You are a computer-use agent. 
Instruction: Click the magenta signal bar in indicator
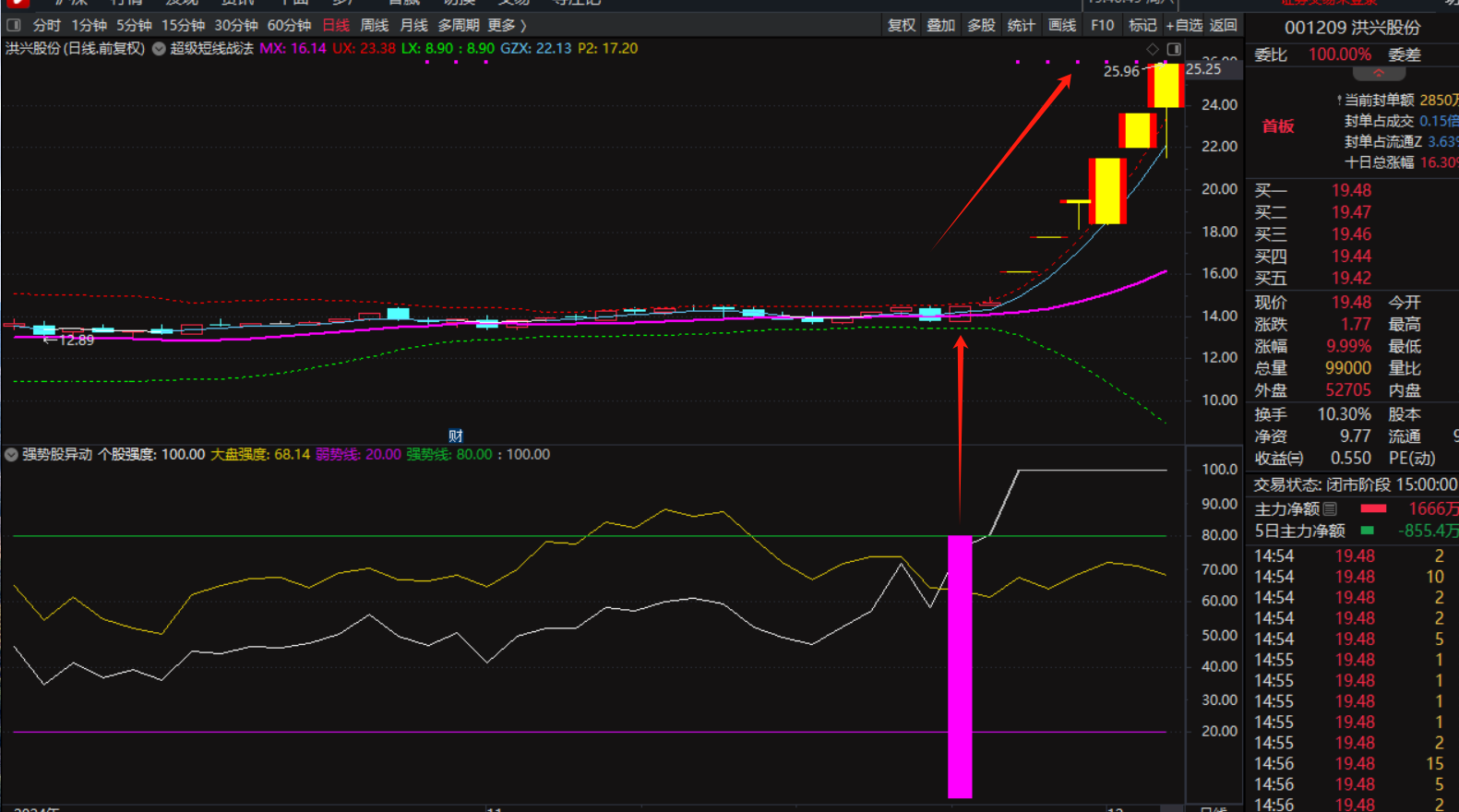click(960, 664)
